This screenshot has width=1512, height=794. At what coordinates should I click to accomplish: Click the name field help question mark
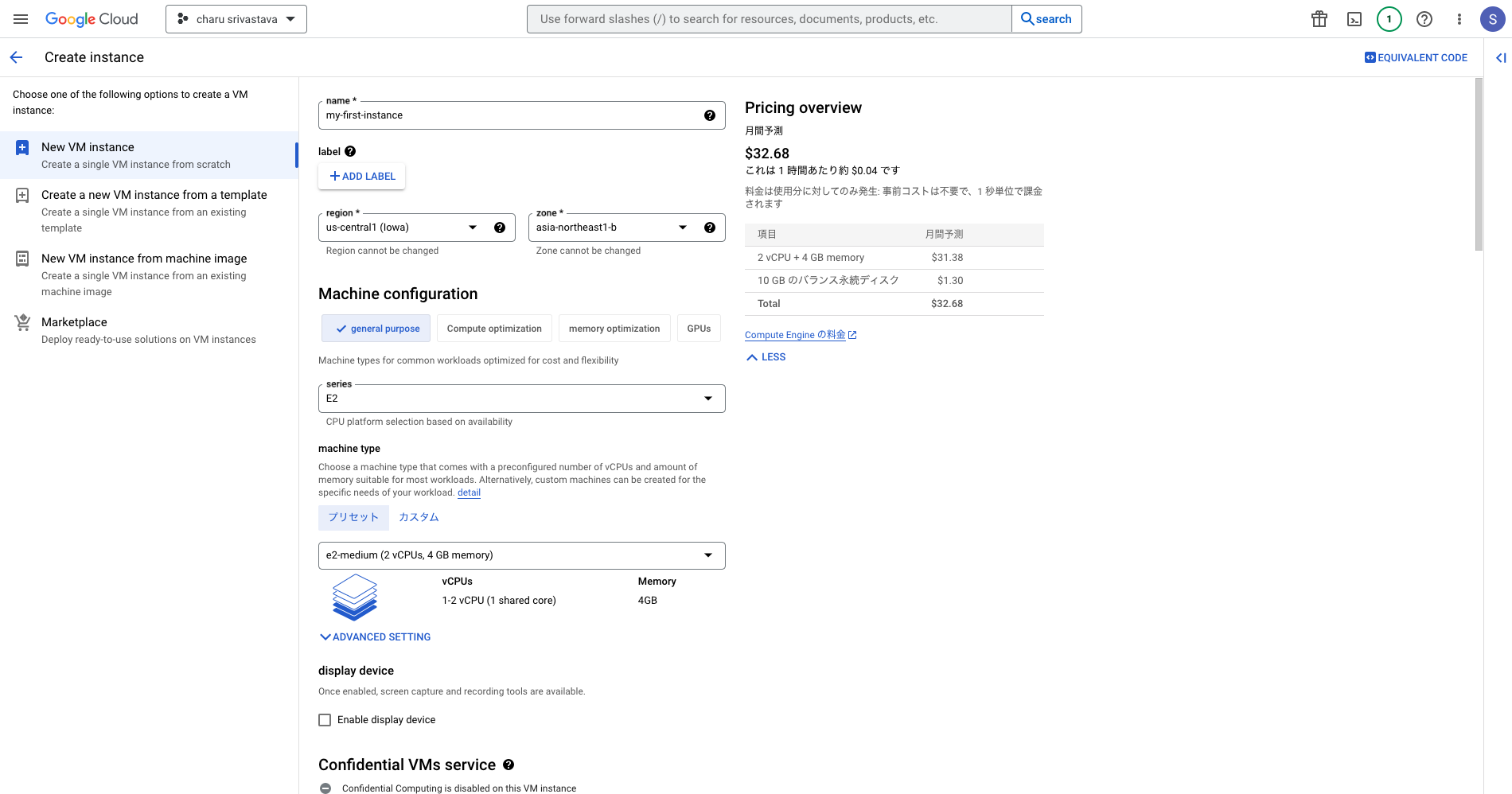pos(709,115)
